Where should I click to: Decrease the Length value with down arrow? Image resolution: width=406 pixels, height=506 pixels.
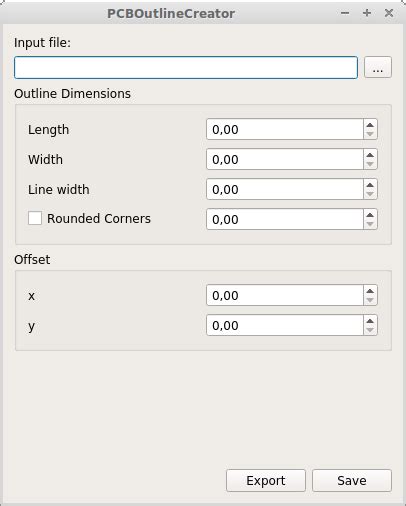point(370,134)
